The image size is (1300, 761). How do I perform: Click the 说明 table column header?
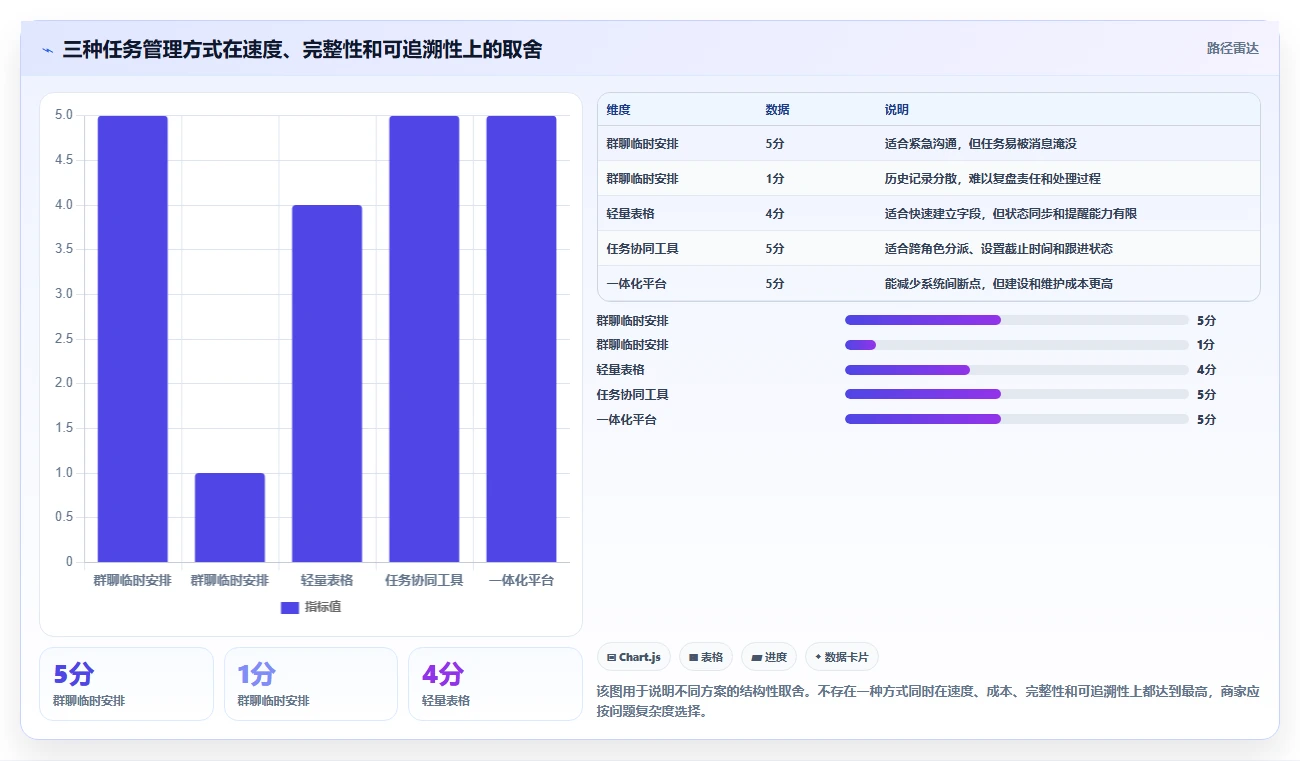[897, 110]
